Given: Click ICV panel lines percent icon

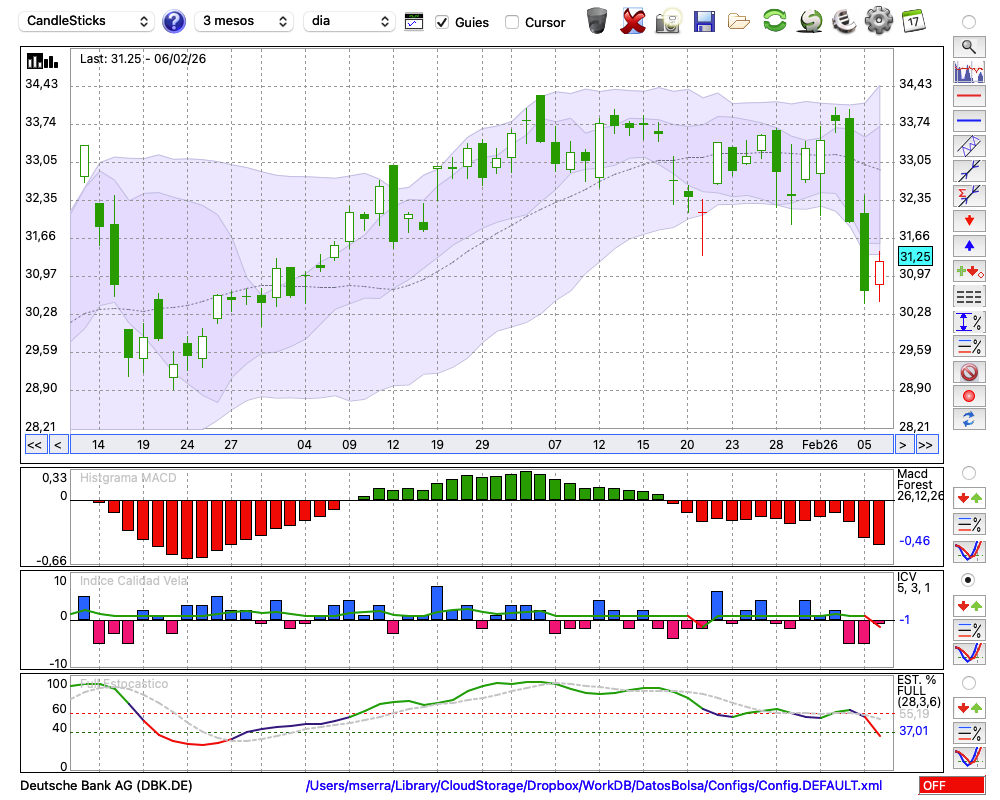Looking at the screenshot, I should coord(969,630).
